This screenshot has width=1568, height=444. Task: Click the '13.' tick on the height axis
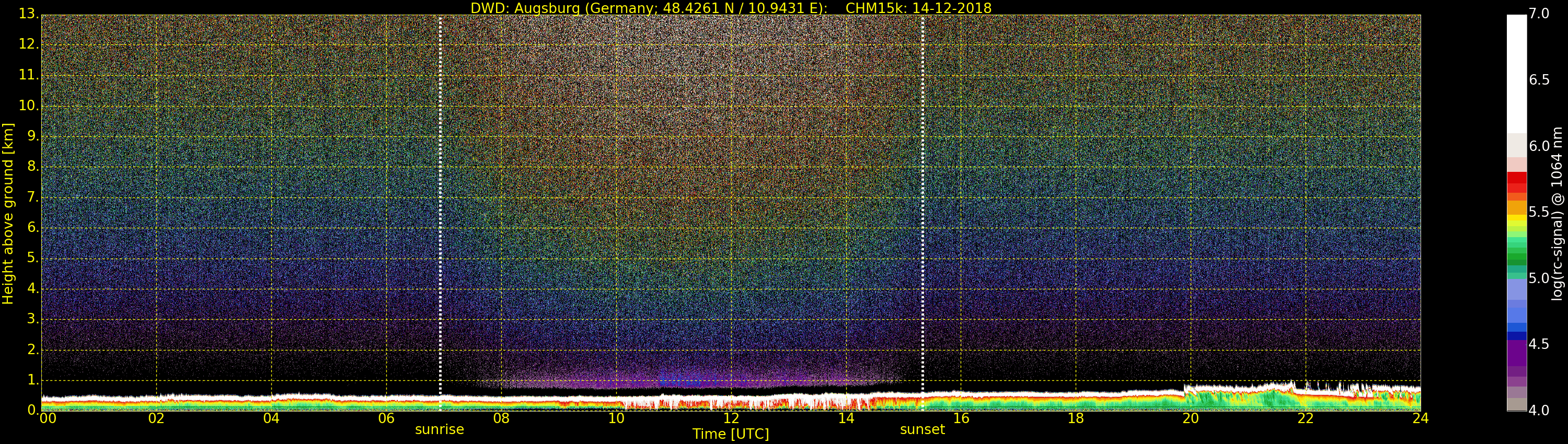pos(29,14)
